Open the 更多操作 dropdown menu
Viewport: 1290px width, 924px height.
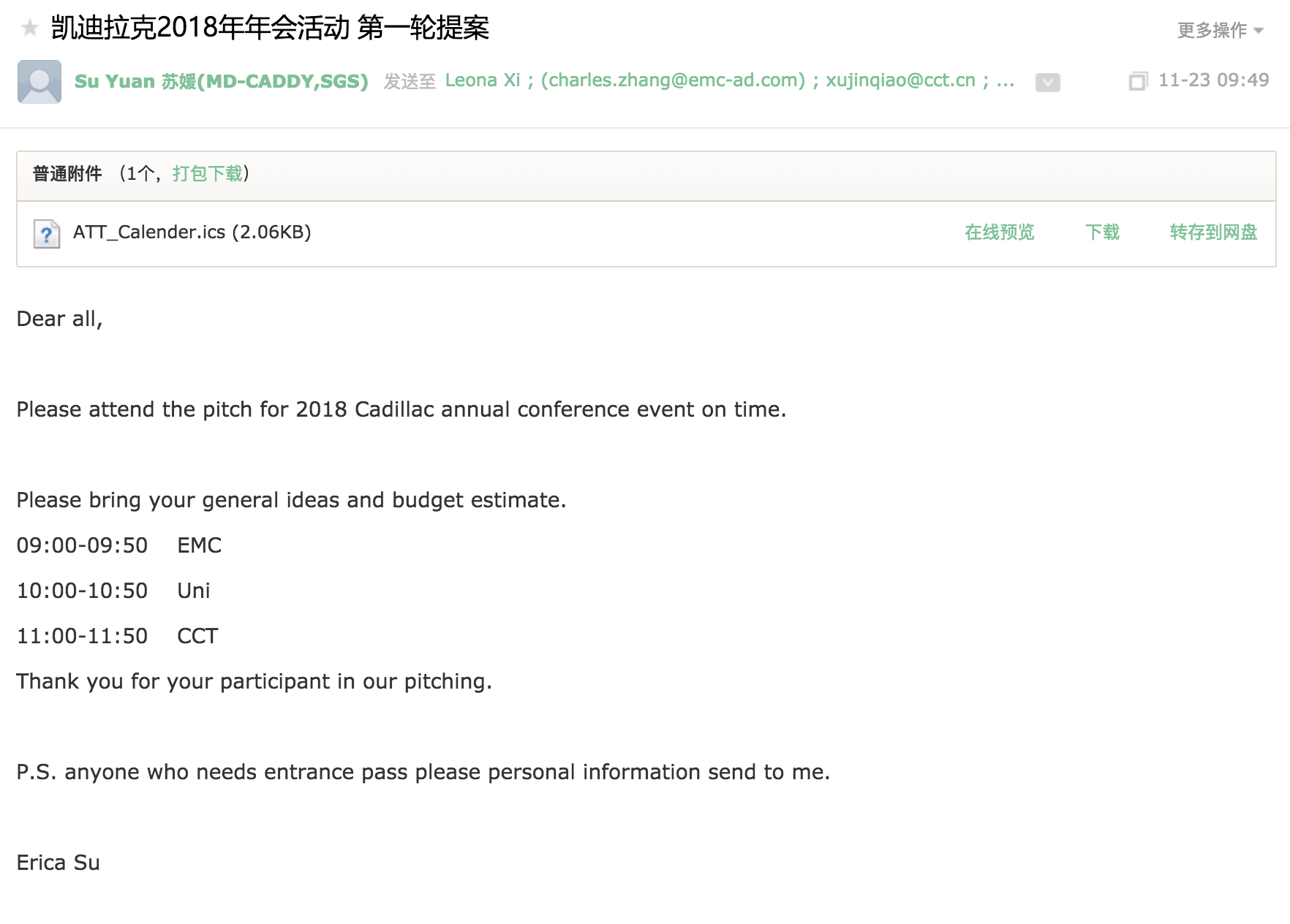click(x=1220, y=30)
